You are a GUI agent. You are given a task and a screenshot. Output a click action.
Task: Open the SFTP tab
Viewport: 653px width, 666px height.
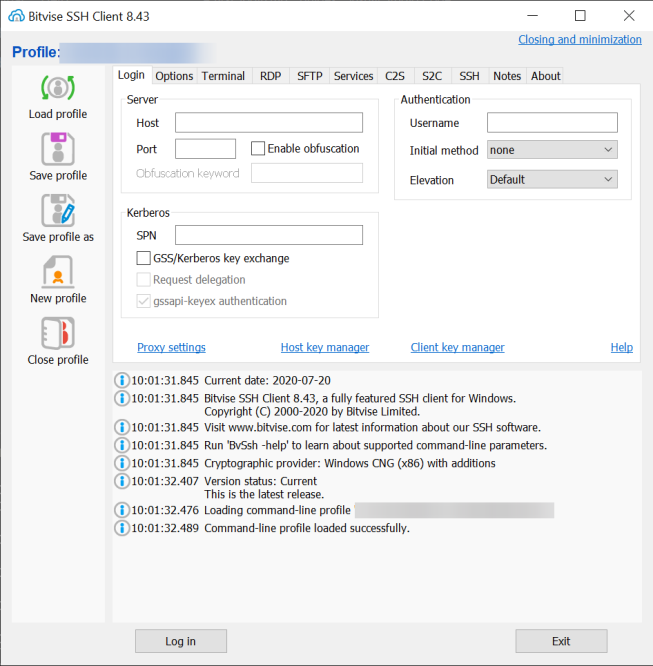click(309, 76)
